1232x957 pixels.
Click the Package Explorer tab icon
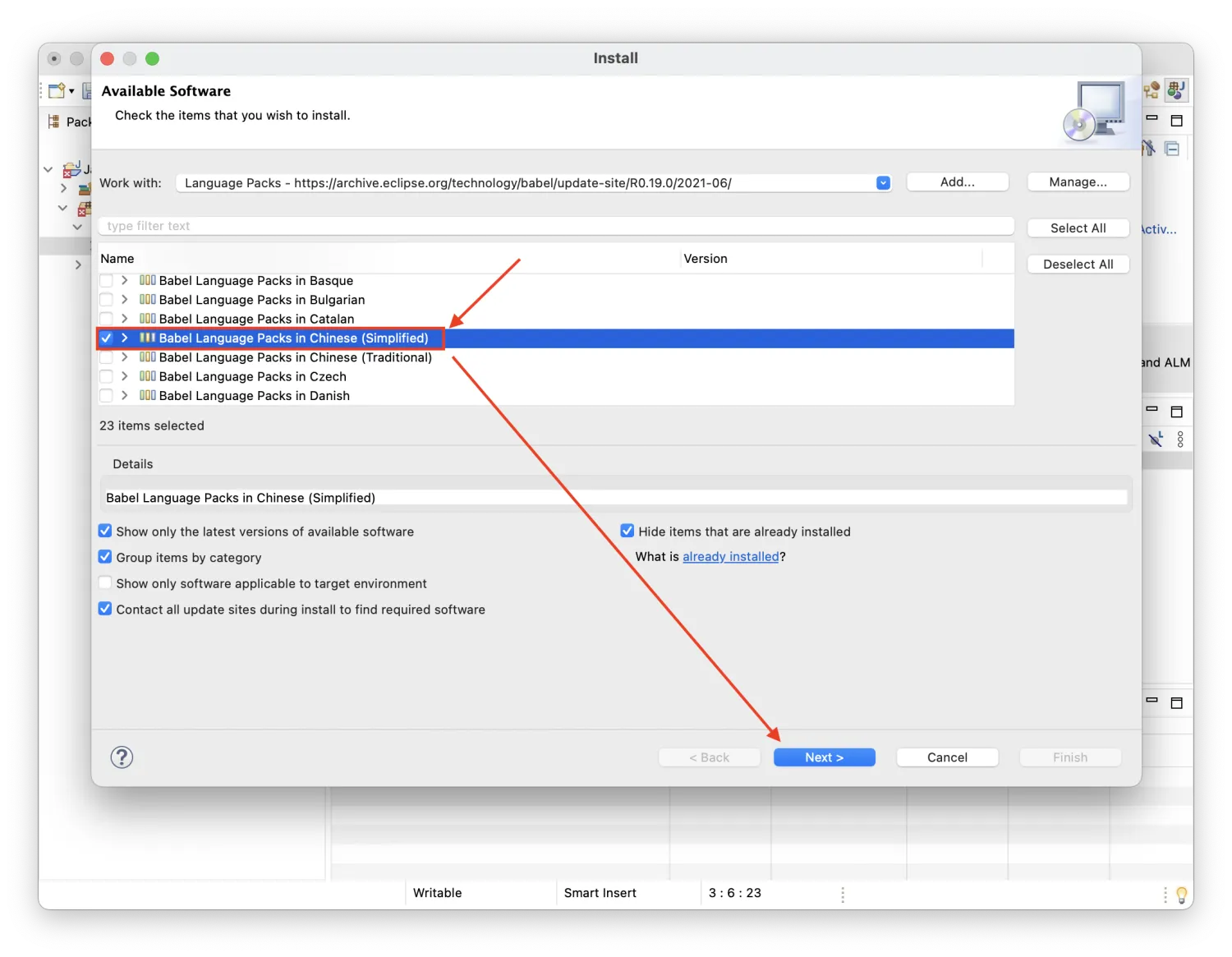(54, 122)
